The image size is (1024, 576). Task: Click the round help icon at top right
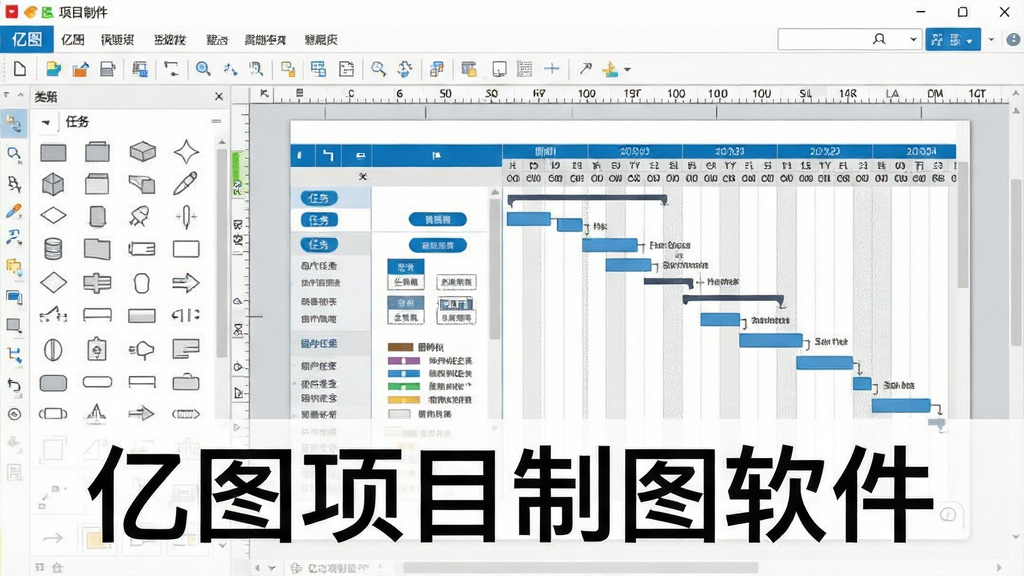(x=1013, y=39)
